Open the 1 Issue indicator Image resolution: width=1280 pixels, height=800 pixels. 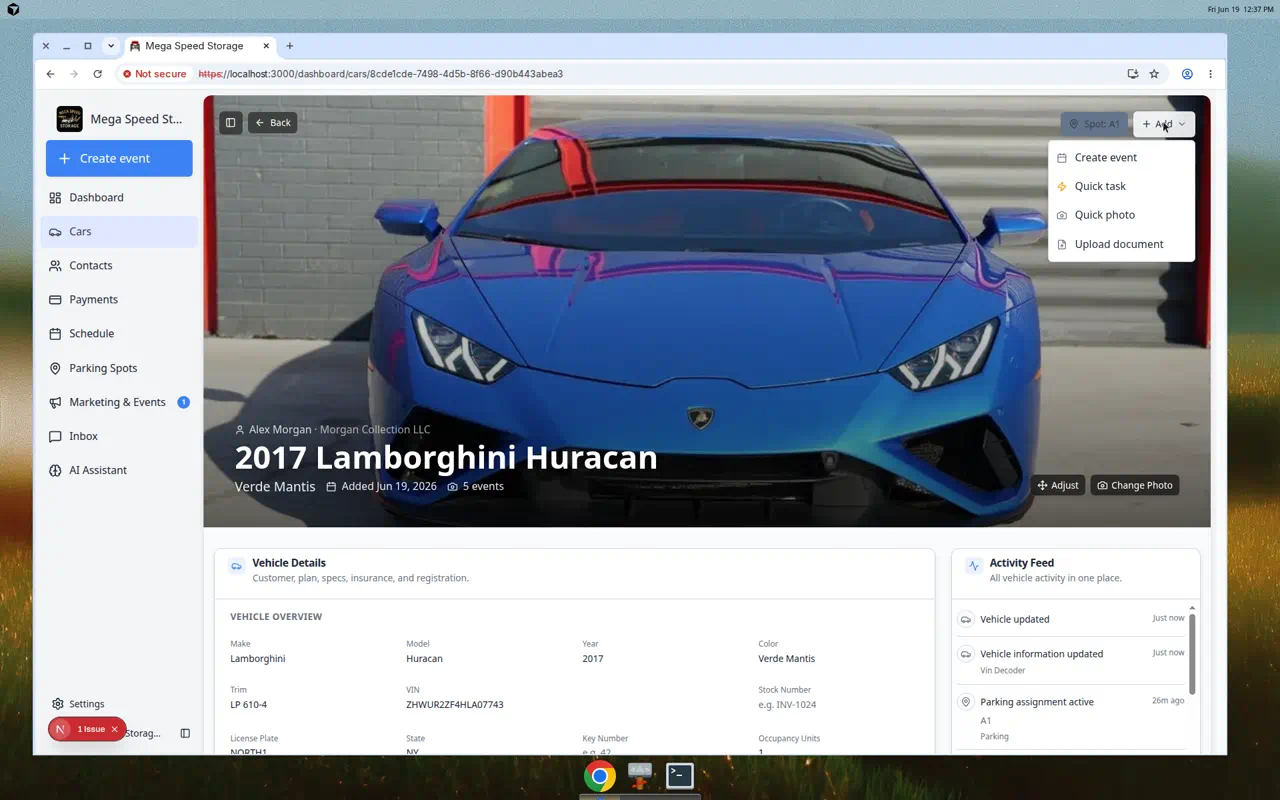[87, 729]
